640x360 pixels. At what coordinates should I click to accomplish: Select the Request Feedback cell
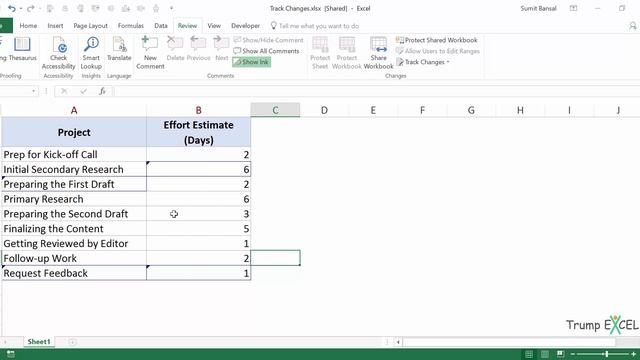pyautogui.click(x=74, y=273)
